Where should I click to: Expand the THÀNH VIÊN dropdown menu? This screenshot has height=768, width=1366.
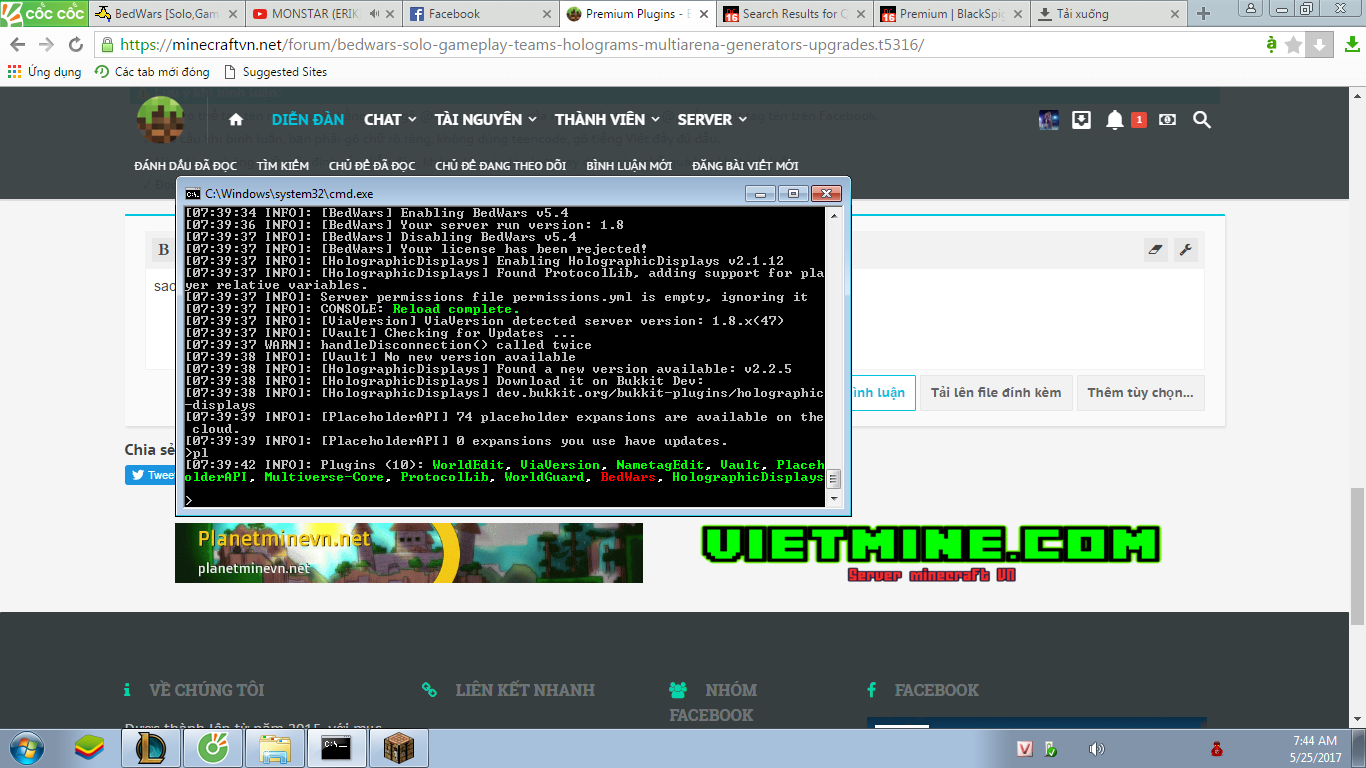[608, 120]
